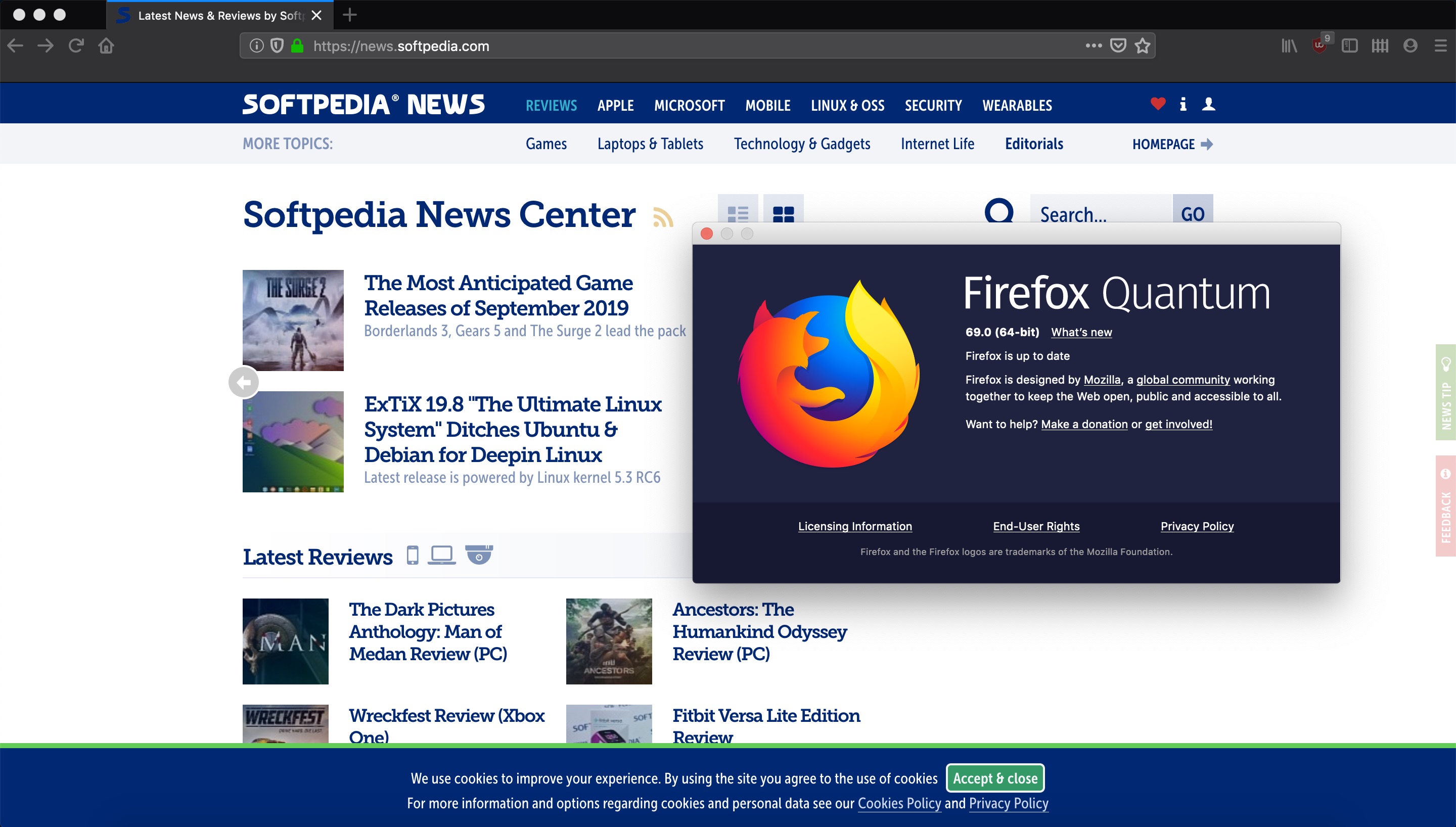This screenshot has height=827, width=1456.
Task: Open the Firefox hamburger menu
Action: [x=1441, y=46]
